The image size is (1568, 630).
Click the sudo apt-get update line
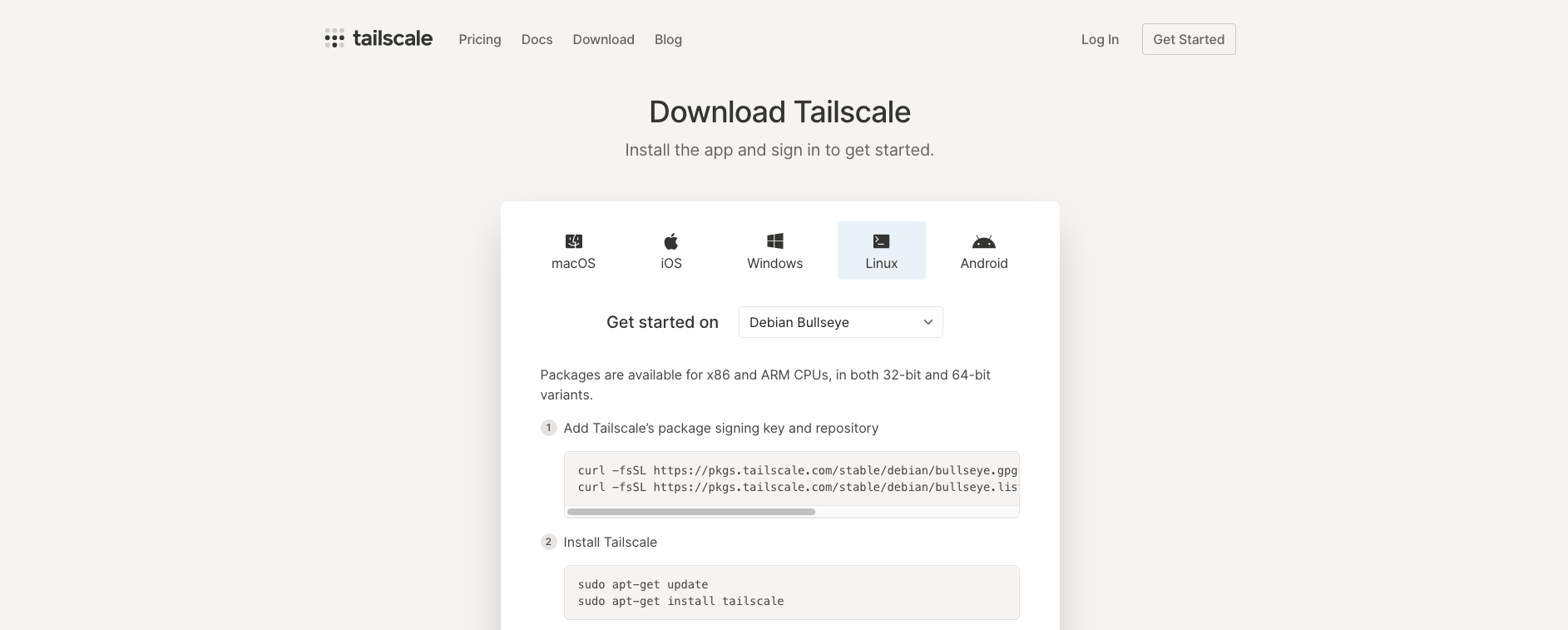[643, 584]
